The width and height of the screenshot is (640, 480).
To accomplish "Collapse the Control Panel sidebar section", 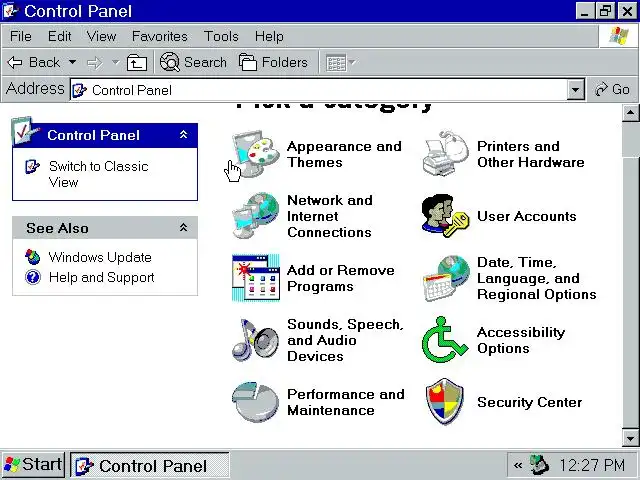I will [184, 135].
